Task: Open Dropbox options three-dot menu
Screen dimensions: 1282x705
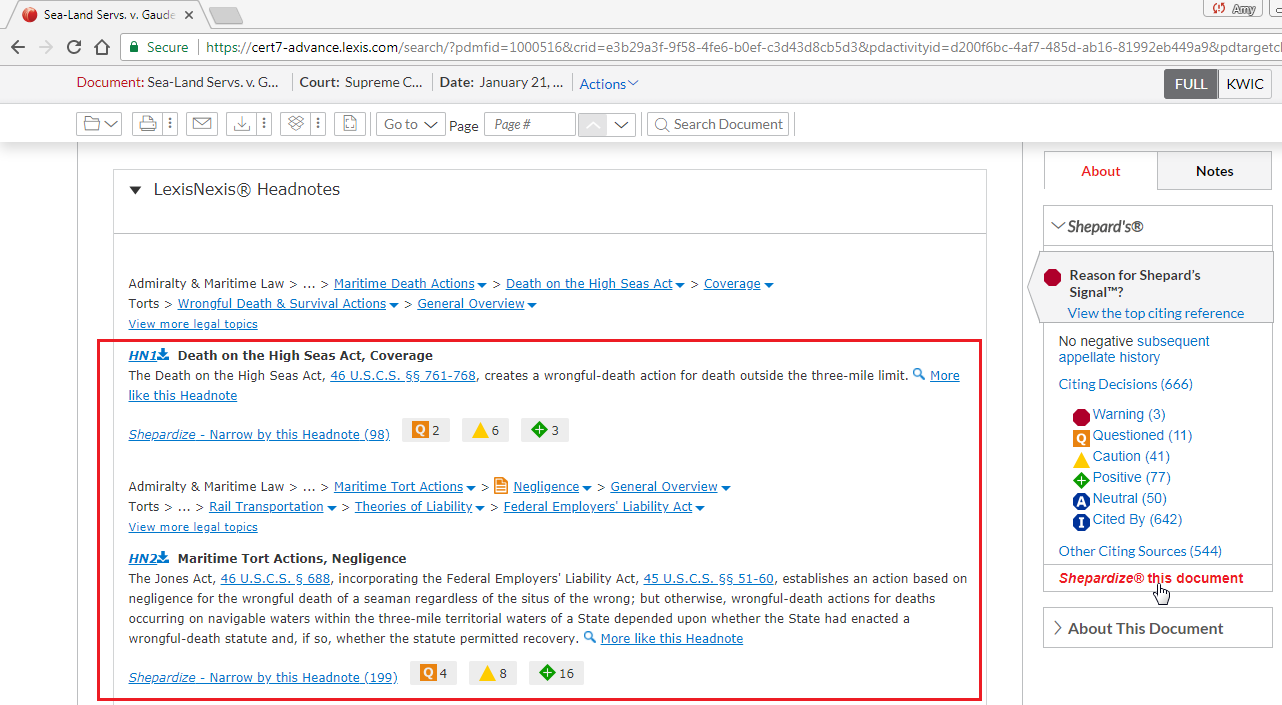Action: pos(318,124)
